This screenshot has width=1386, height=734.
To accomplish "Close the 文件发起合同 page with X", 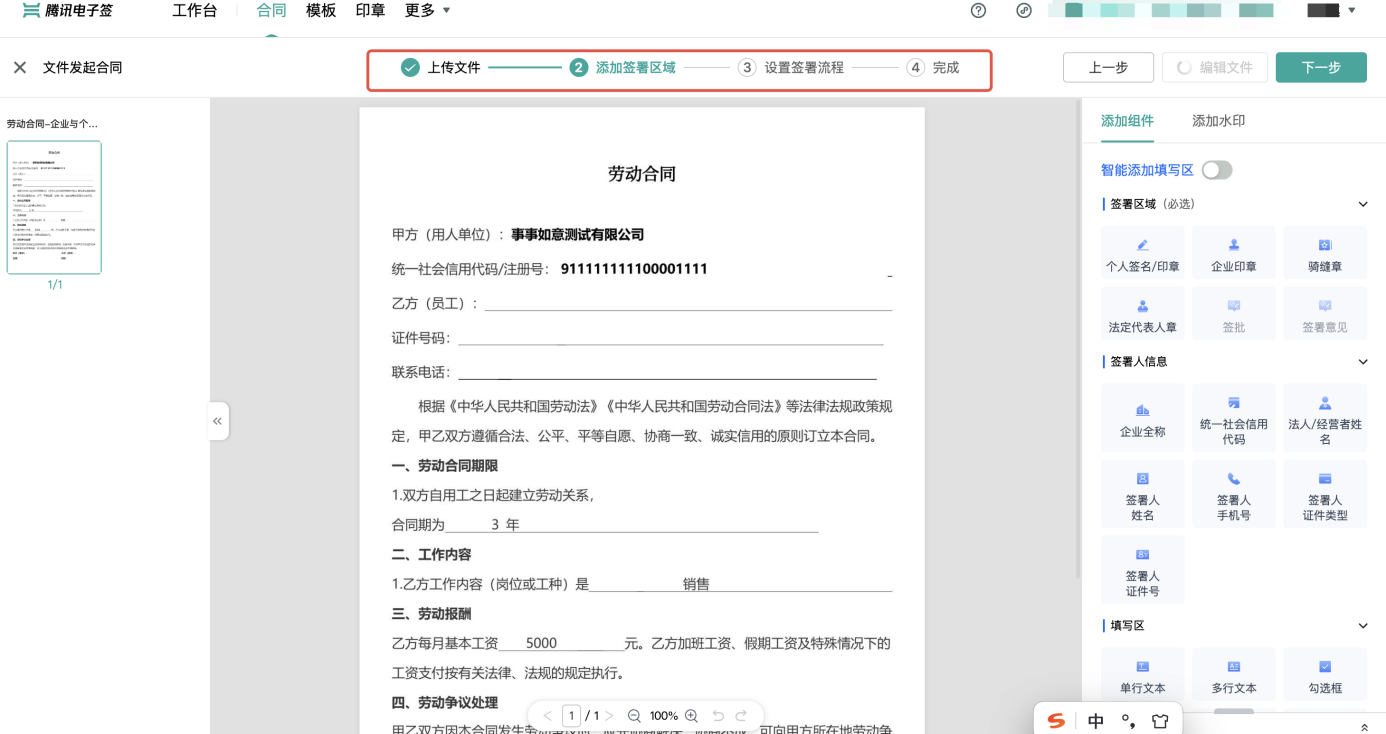I will click(x=19, y=68).
